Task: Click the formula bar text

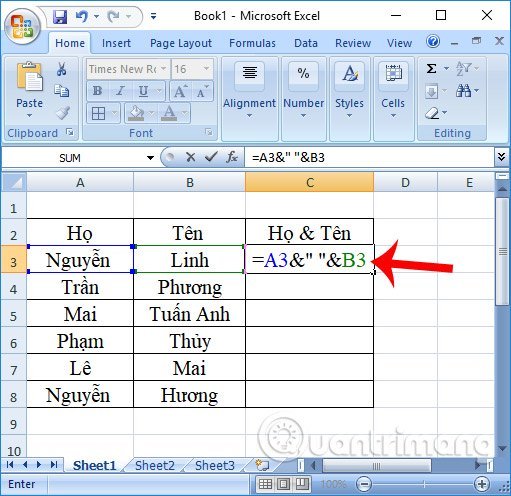Action: pyautogui.click(x=288, y=157)
